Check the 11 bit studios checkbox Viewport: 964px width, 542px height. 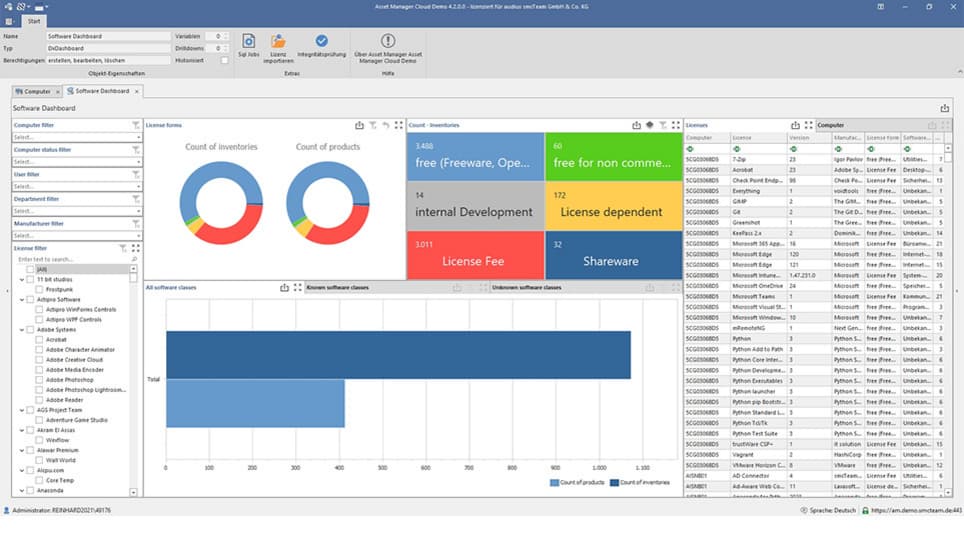point(30,279)
